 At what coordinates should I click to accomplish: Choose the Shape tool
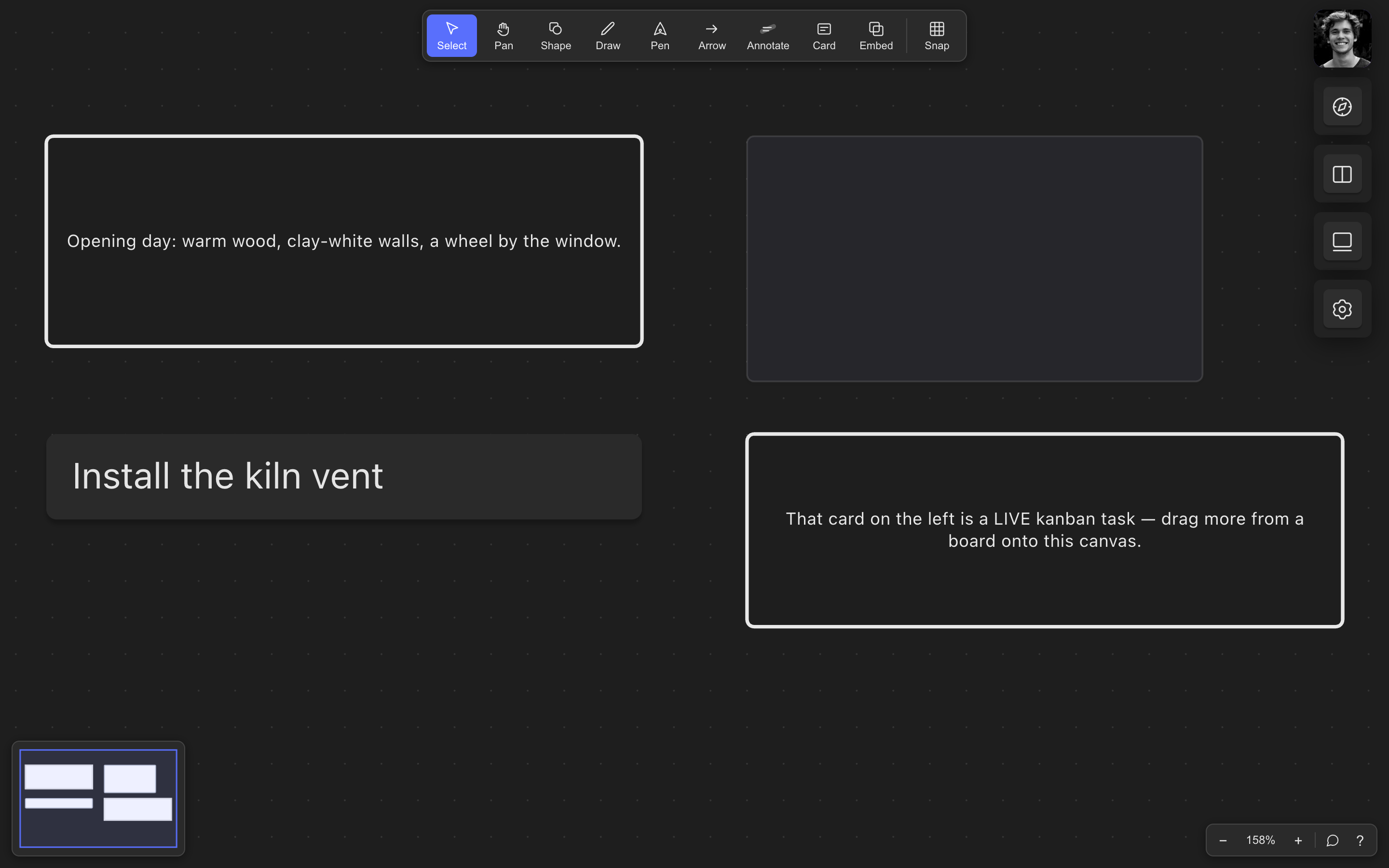[556, 36]
